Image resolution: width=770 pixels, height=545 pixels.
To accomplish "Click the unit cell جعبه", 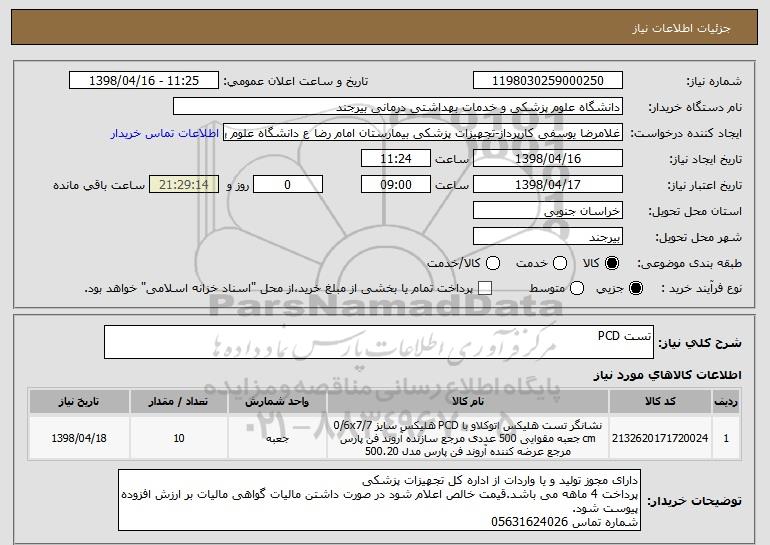I will (277, 438).
